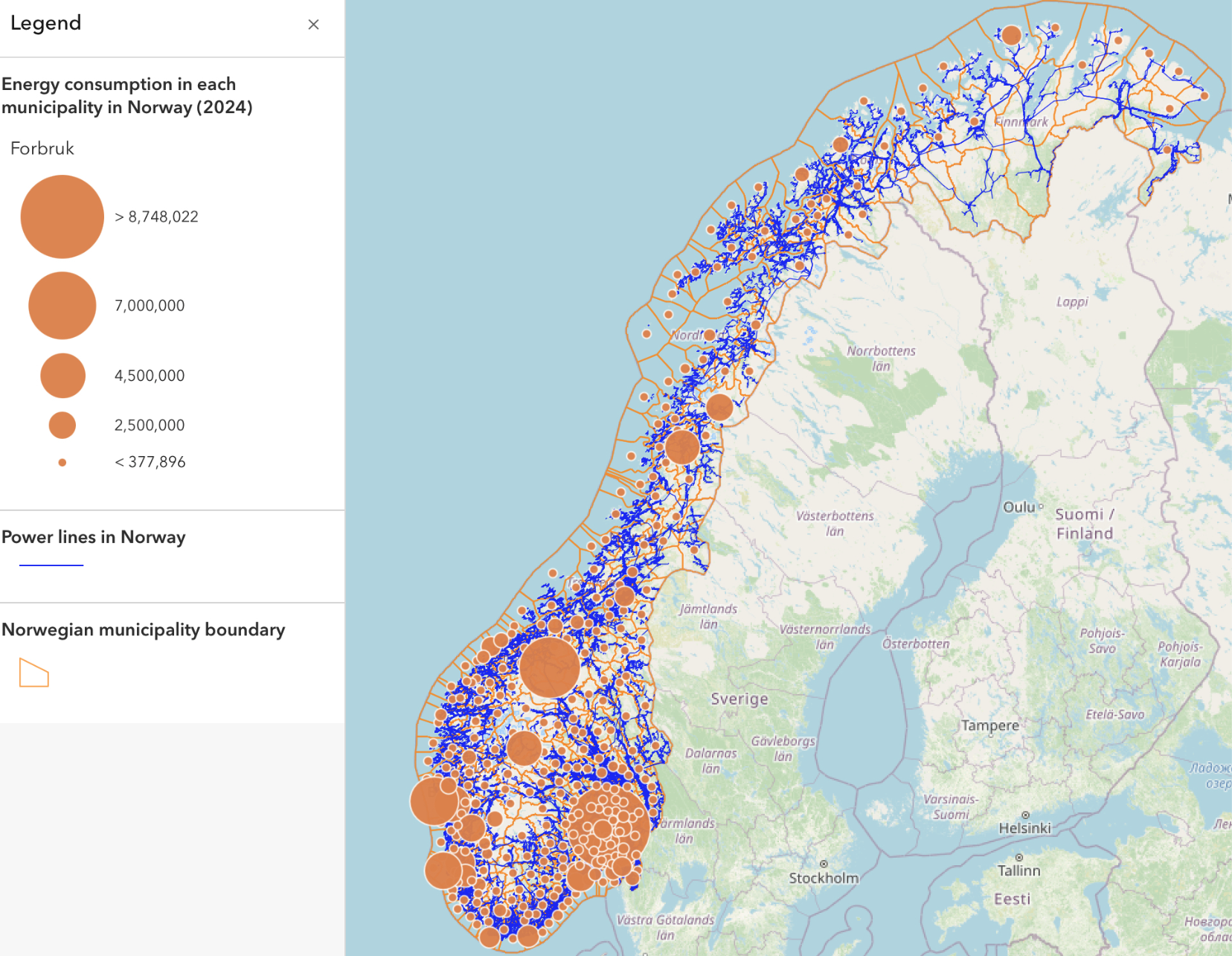Click the 4,500,000 legend circle symbol
The height and width of the screenshot is (956, 1232).
click(62, 376)
